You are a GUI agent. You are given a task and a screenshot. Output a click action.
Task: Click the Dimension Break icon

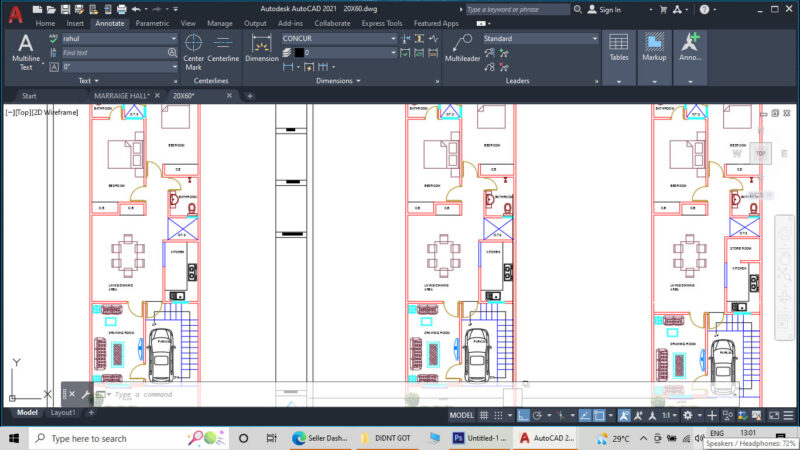tap(406, 38)
